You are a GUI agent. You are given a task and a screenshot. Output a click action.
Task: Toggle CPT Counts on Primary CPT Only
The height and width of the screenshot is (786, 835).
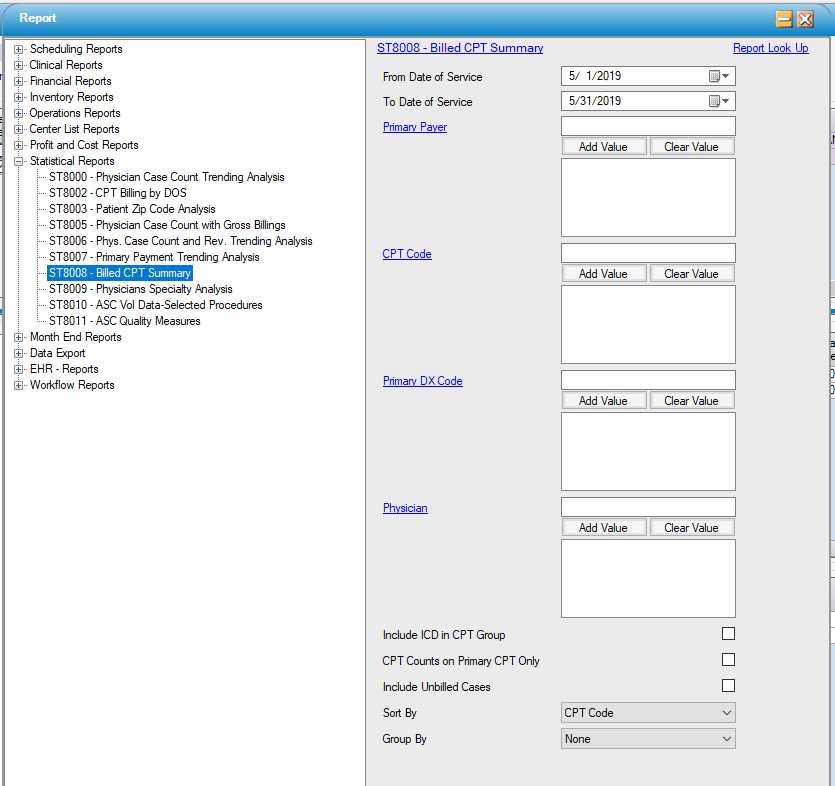pos(728,660)
